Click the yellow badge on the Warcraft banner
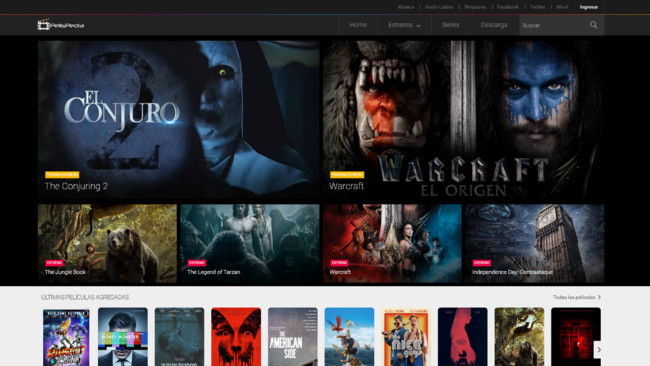Screen dimensions: 650x366 pos(347,175)
